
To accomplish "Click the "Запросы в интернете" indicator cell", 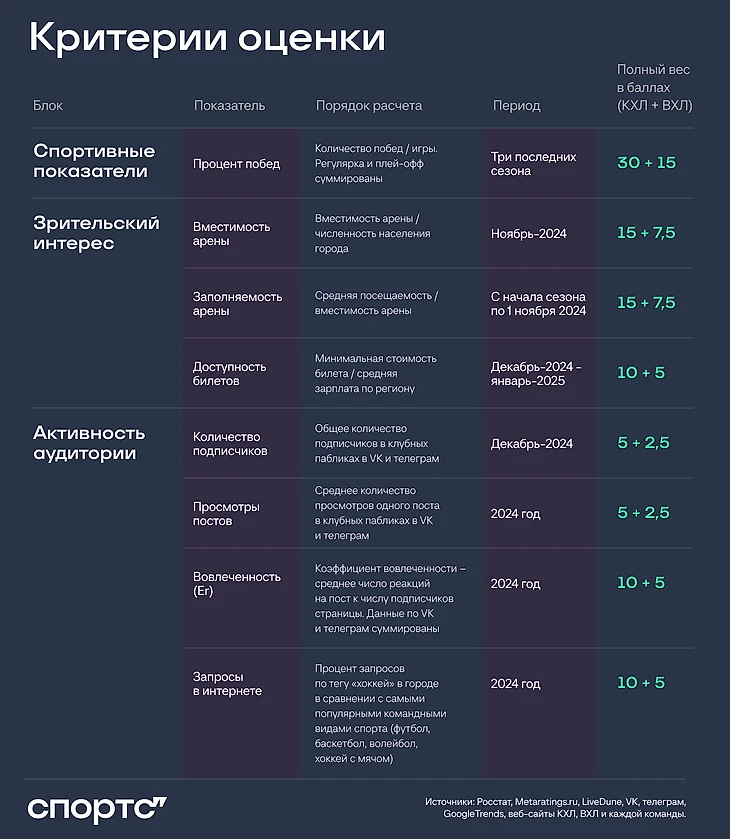I will coord(227,683).
